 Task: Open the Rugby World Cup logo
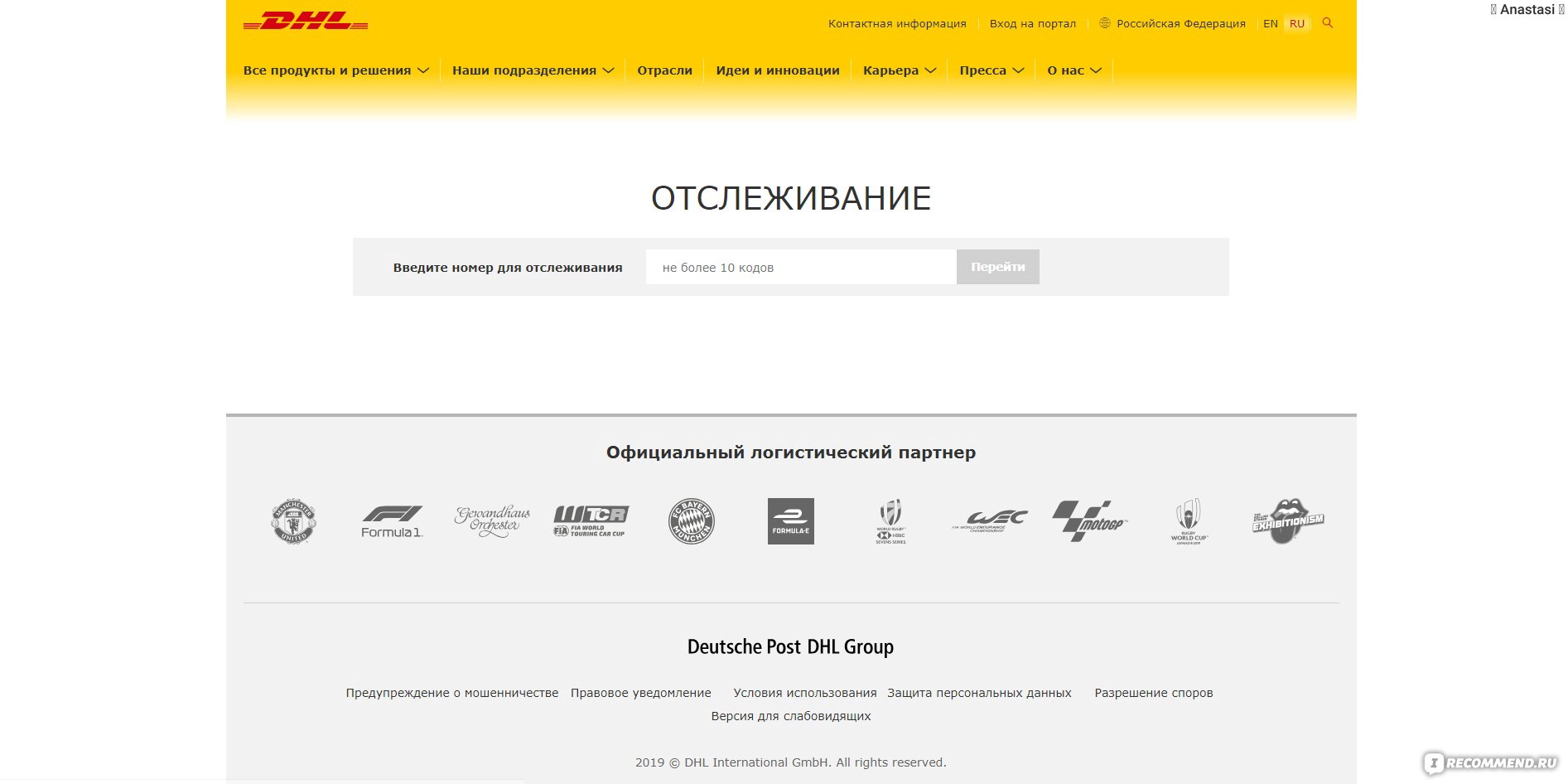1189,521
